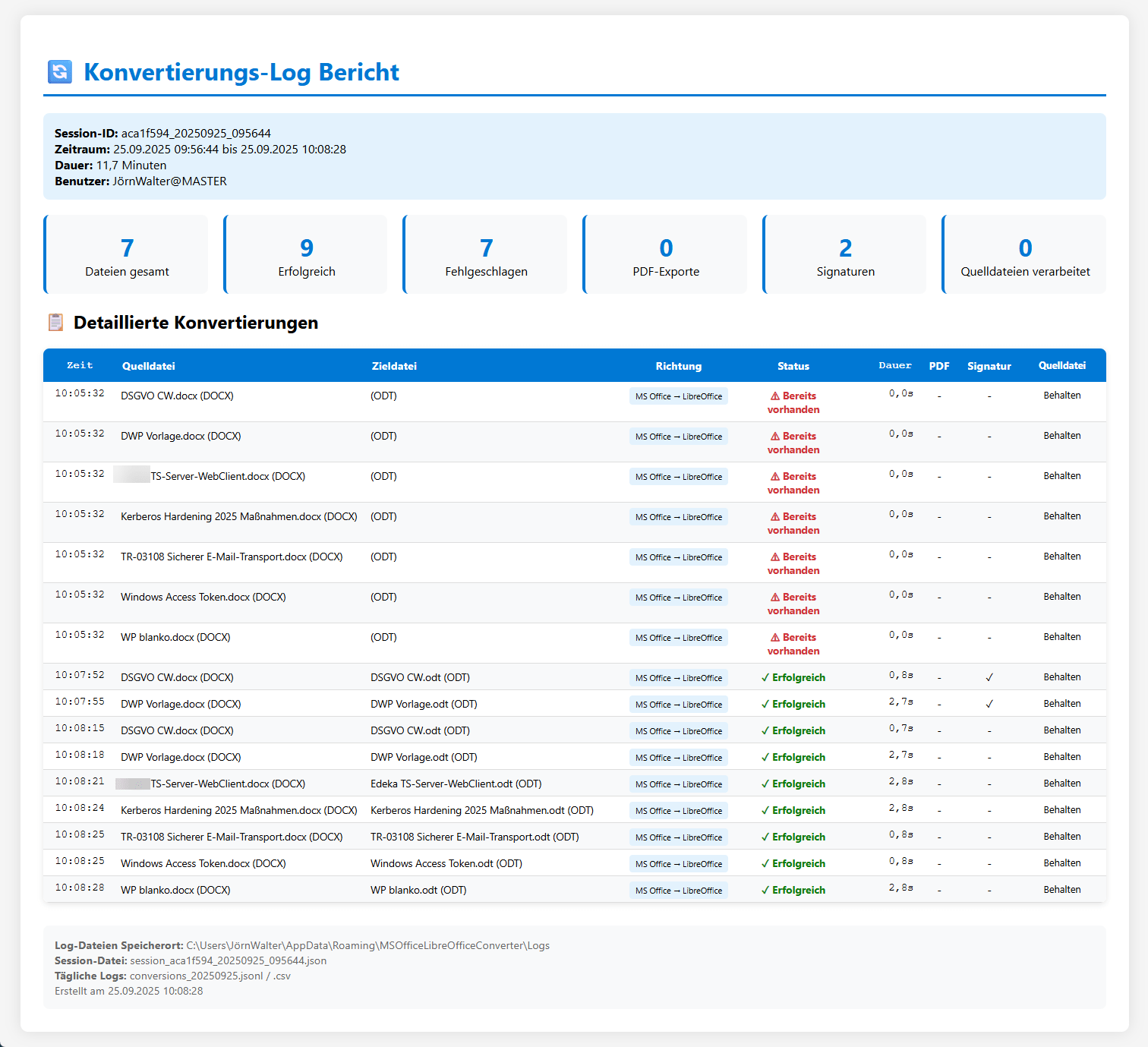This screenshot has width=1148, height=1047.
Task: Click the log file storage path in the footer
Action: (x=367, y=945)
